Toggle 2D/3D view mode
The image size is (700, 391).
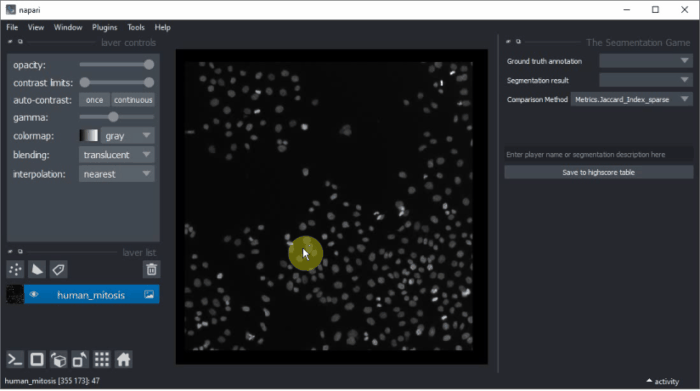(x=37, y=359)
